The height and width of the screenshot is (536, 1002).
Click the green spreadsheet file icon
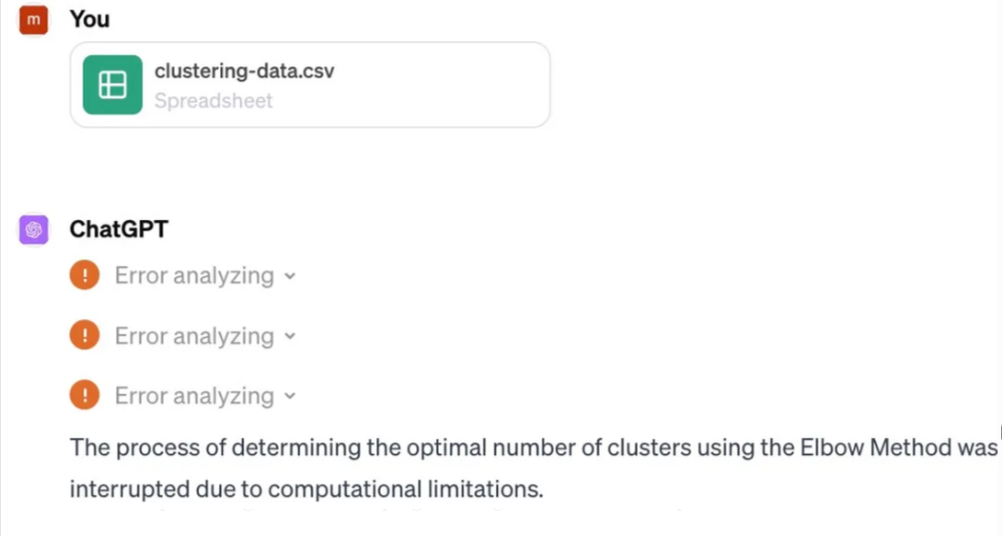(x=112, y=84)
